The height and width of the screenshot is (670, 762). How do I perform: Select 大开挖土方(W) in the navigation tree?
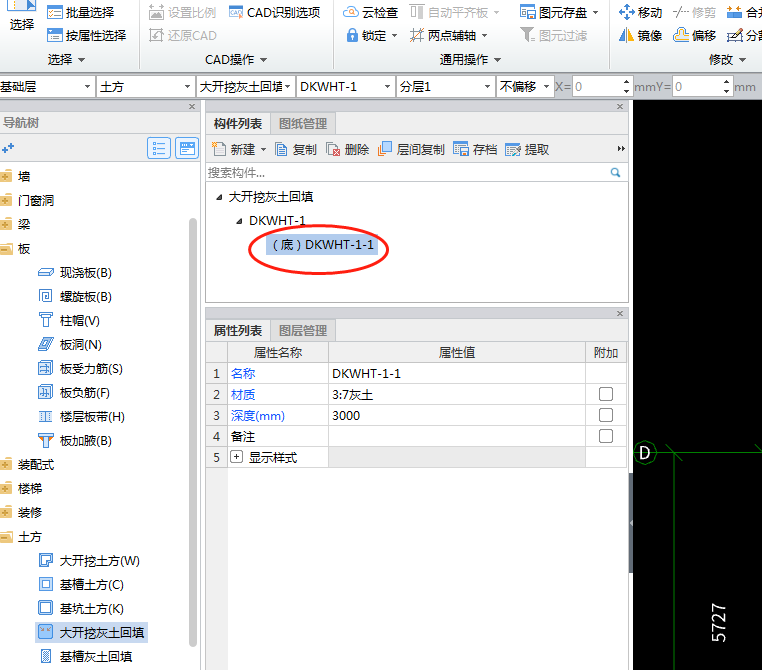pos(89,561)
